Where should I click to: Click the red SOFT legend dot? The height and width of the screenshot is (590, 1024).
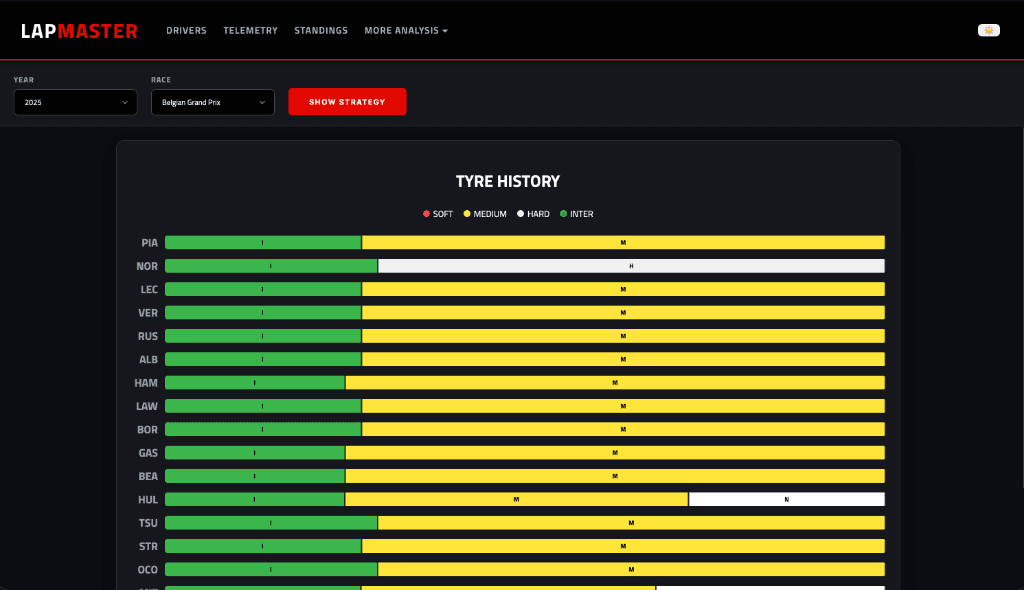(426, 213)
